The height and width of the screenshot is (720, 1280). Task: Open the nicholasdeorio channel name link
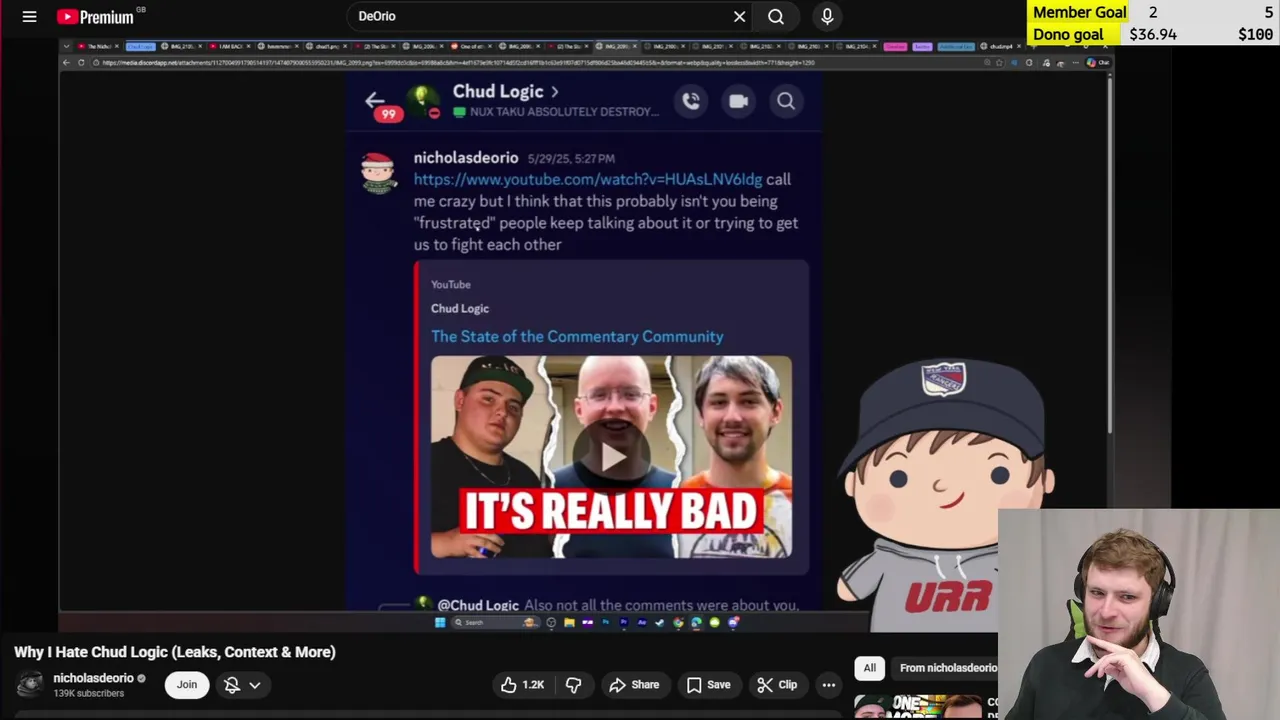click(93, 678)
